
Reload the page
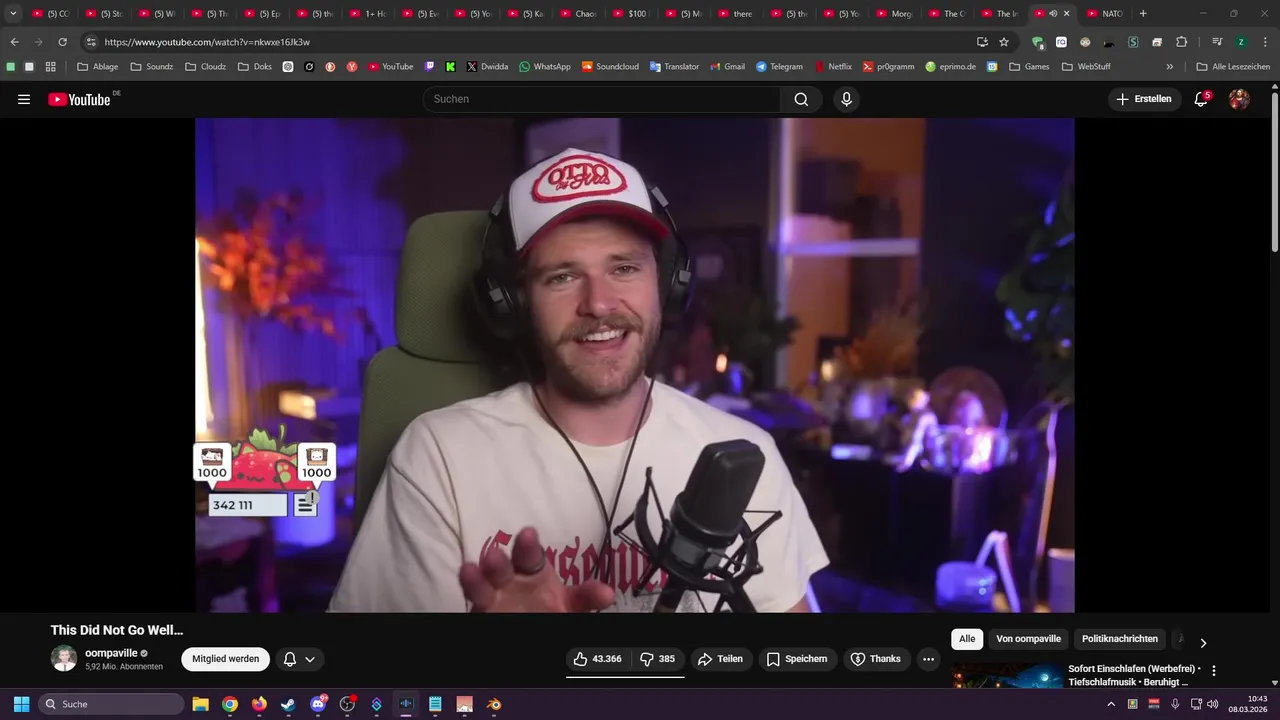pos(62,42)
